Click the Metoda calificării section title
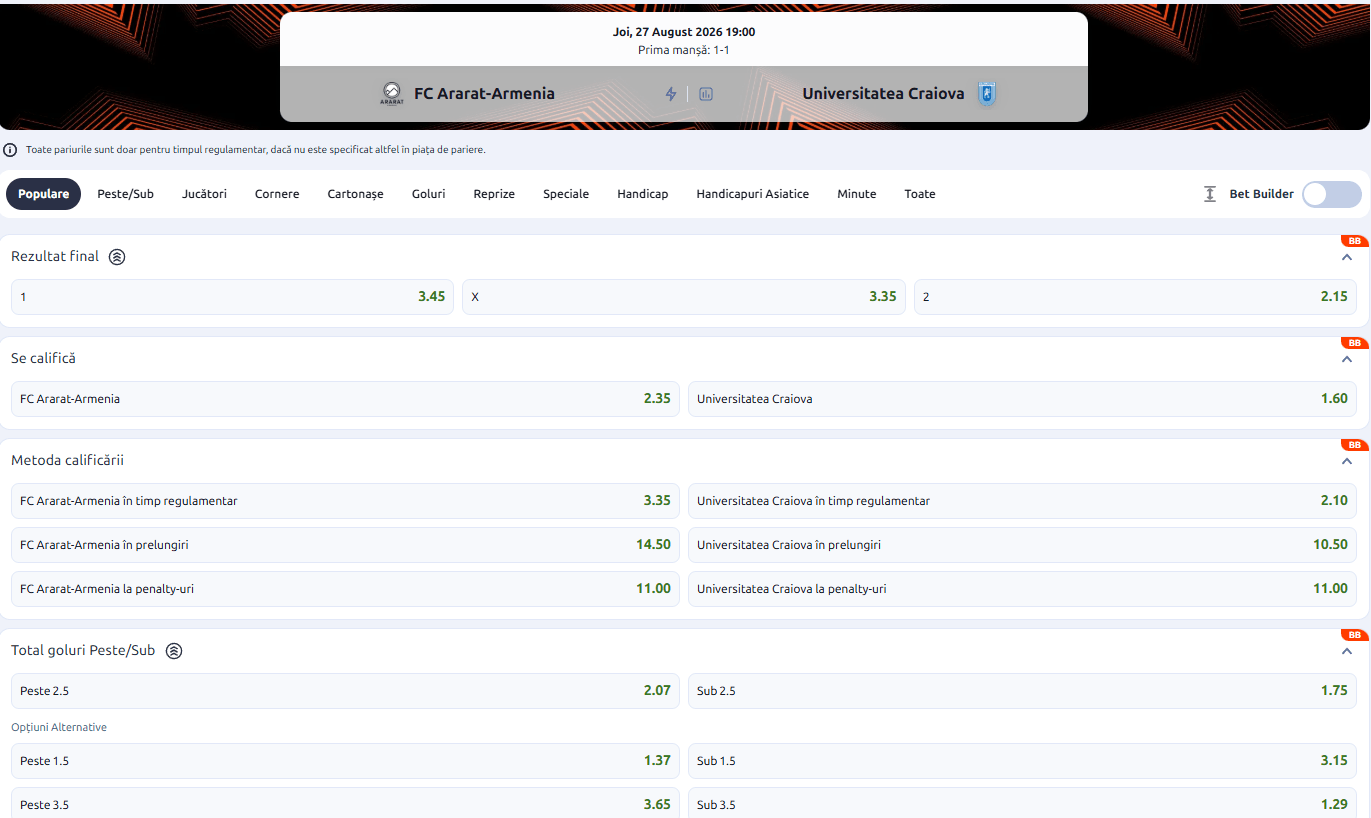This screenshot has width=1371, height=818. 67,461
